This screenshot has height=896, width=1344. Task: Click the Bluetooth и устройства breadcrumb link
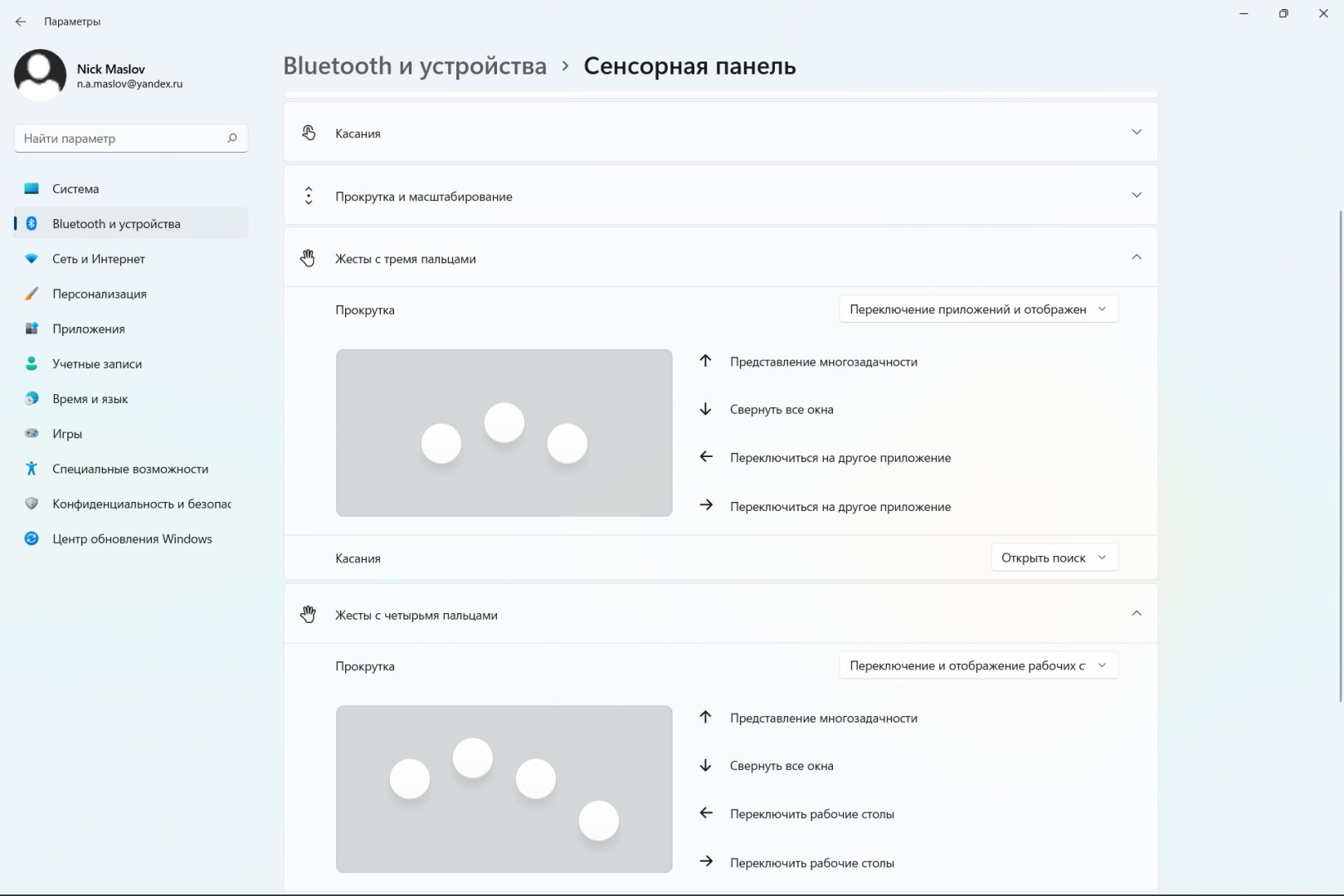[x=415, y=66]
